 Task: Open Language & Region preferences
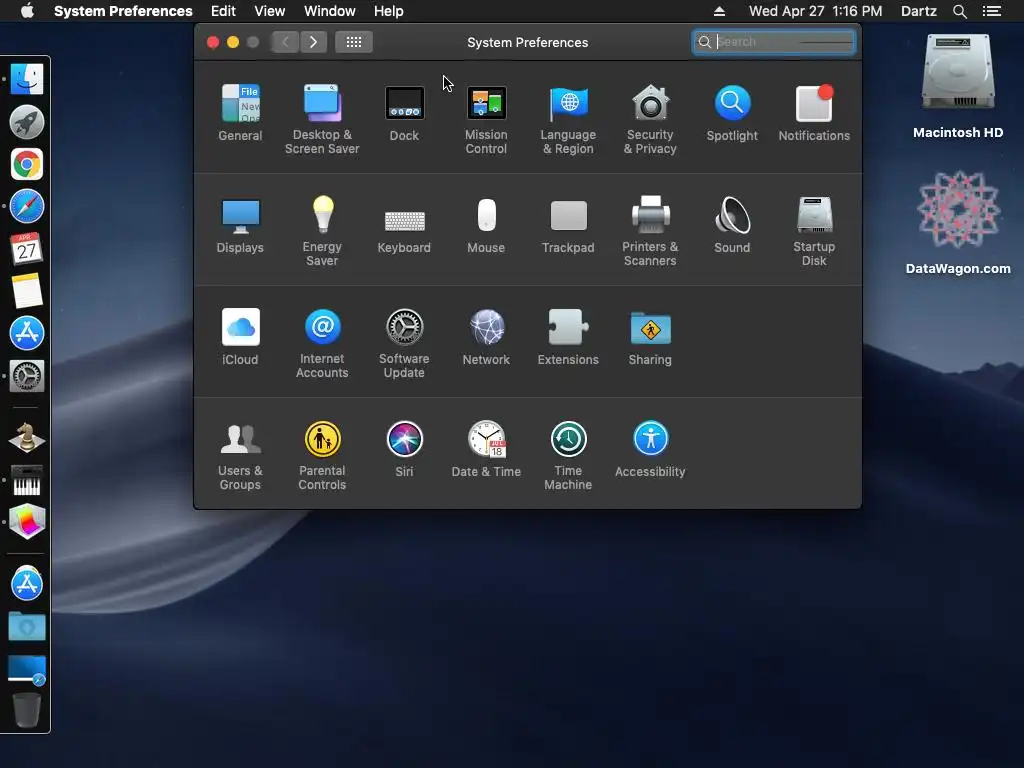coord(568,119)
